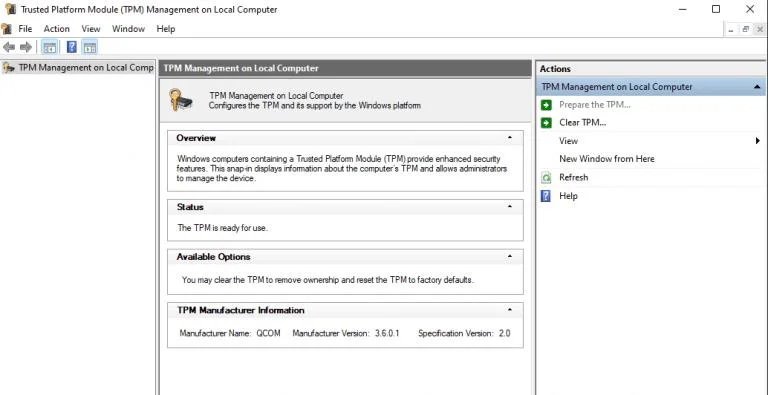Collapse the TPM Manufacturer Information section
Image resolution: width=768 pixels, height=395 pixels.
pyautogui.click(x=510, y=310)
